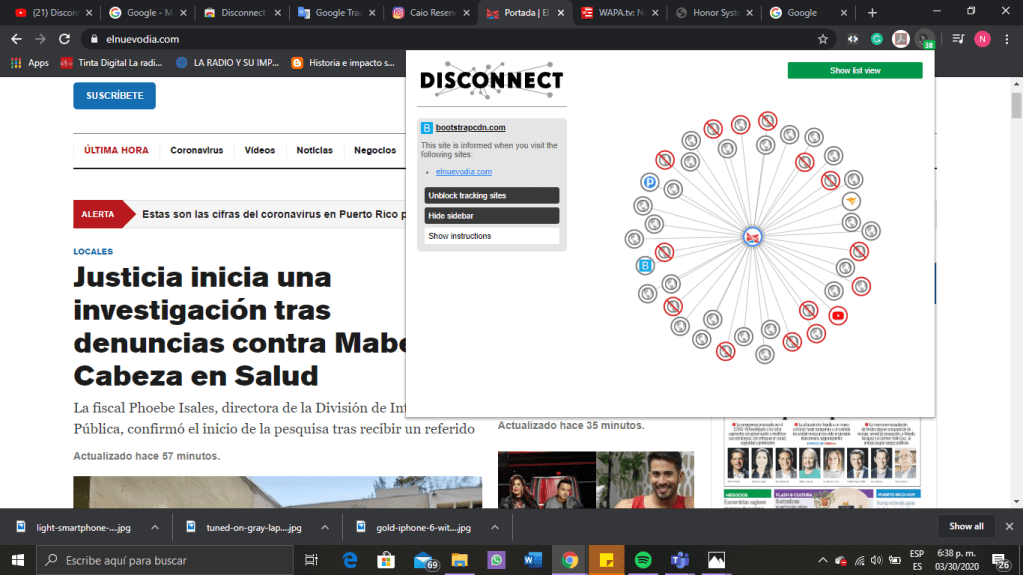1023x575 pixels.
Task: Open the elnuevodia.com link in sidebar
Action: (464, 172)
